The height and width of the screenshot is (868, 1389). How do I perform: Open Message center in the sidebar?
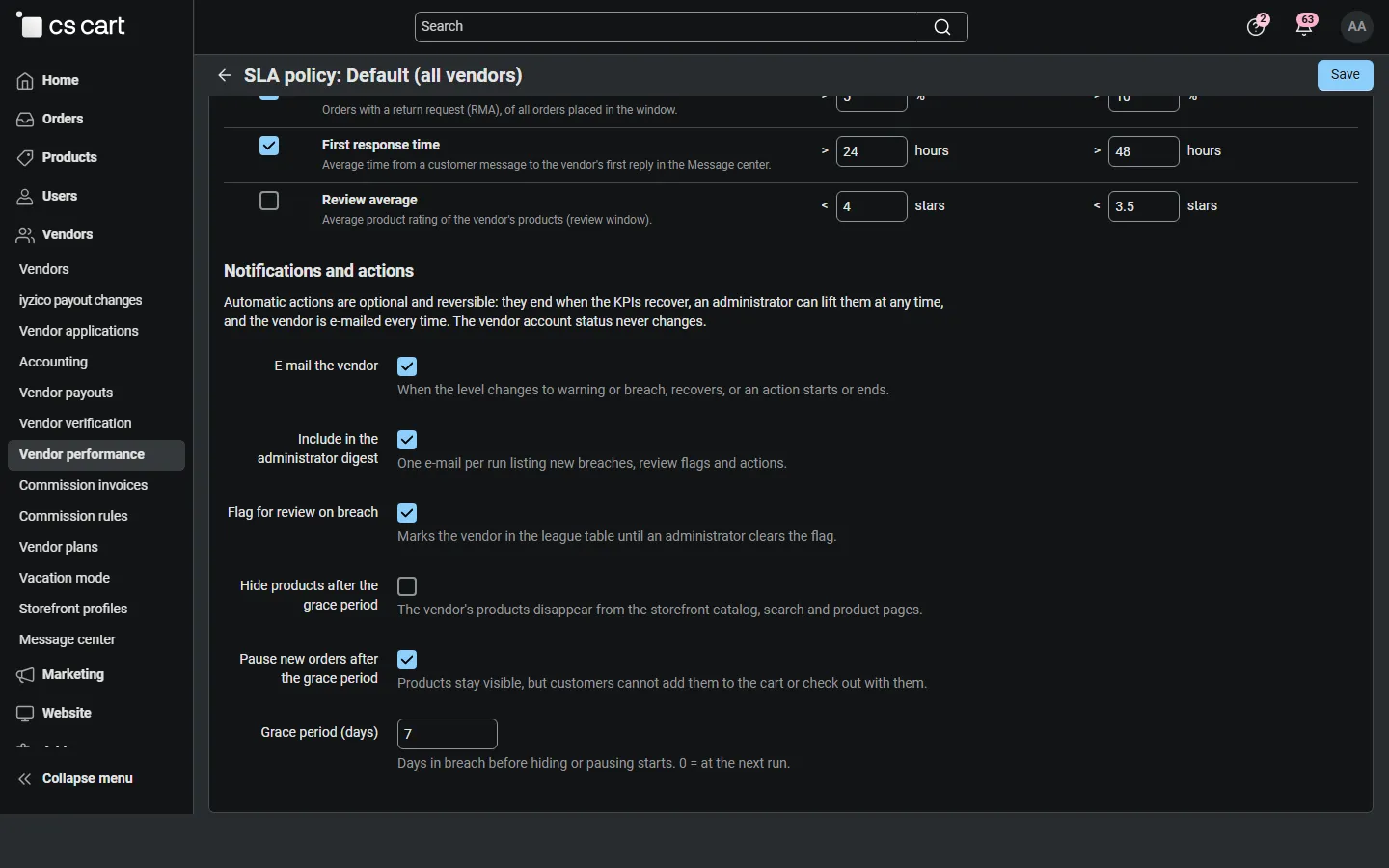[68, 640]
